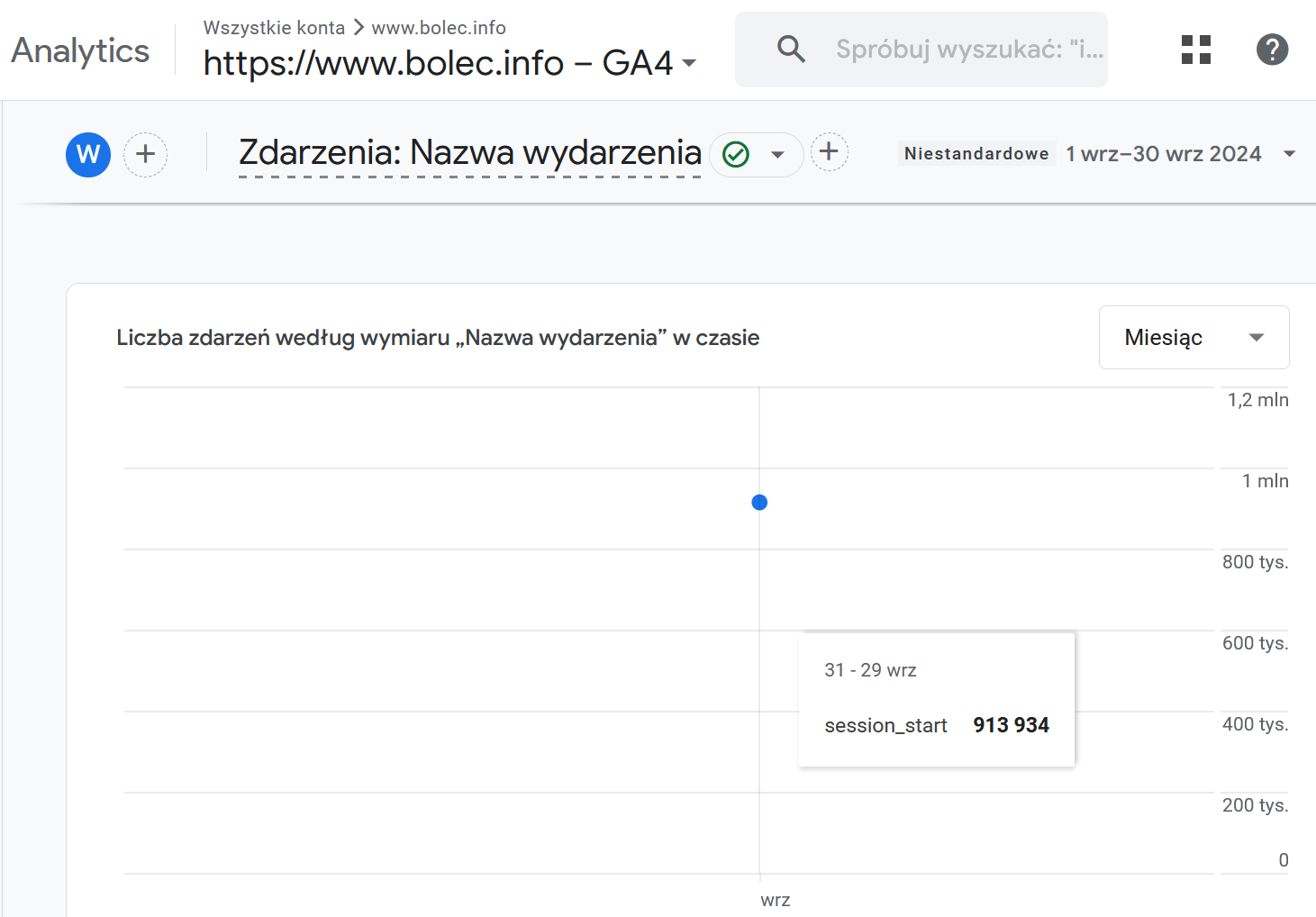Open the date range 1 wrz–30 wrz 2024
Image resolution: width=1316 pixels, height=917 pixels.
[1163, 154]
